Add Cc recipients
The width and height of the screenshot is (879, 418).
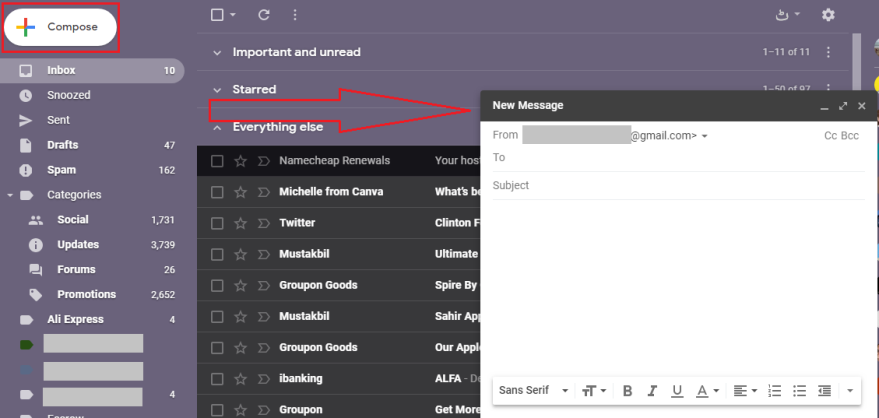coord(830,136)
